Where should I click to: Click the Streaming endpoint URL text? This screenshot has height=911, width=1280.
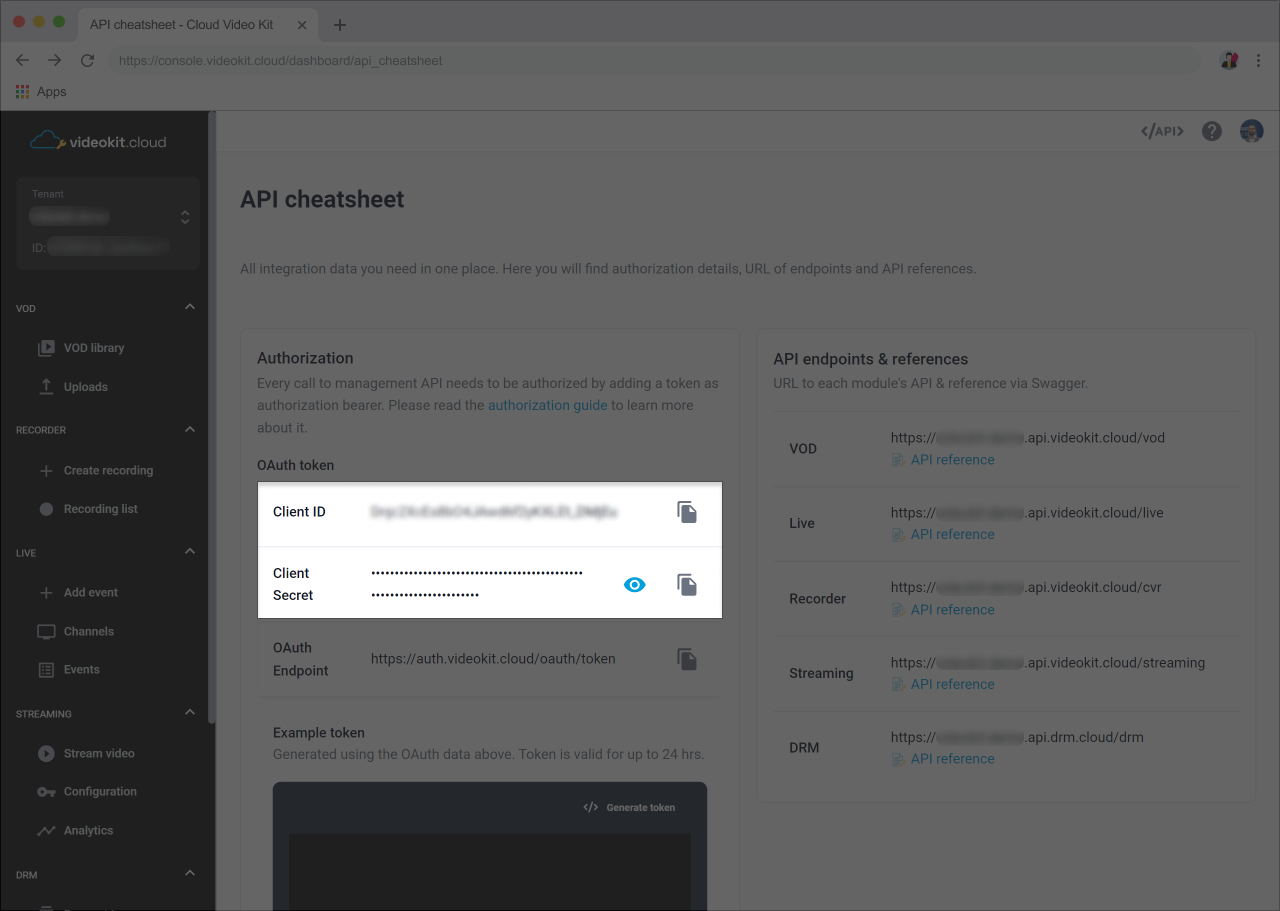pyautogui.click(x=1048, y=662)
